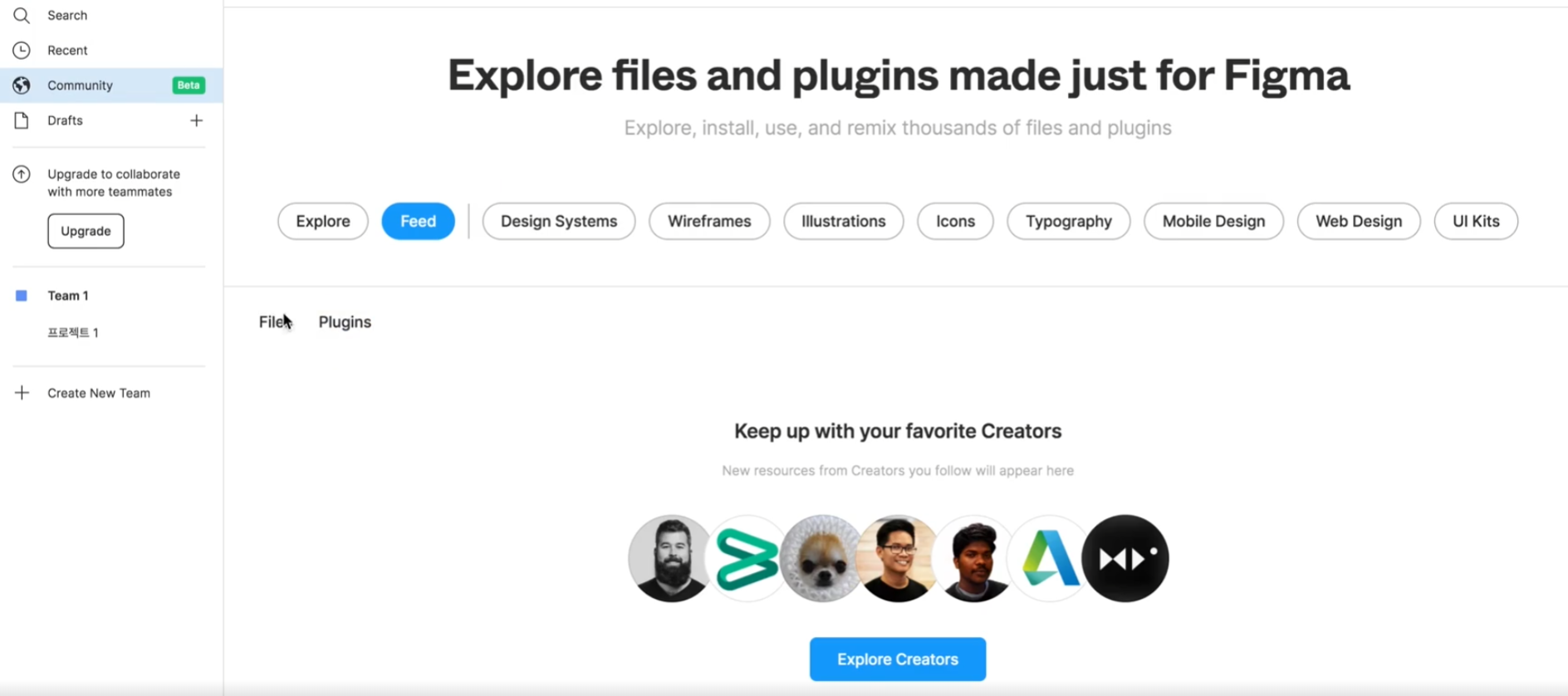Image resolution: width=1568 pixels, height=696 pixels.
Task: Filter by Wireframes
Action: (709, 221)
